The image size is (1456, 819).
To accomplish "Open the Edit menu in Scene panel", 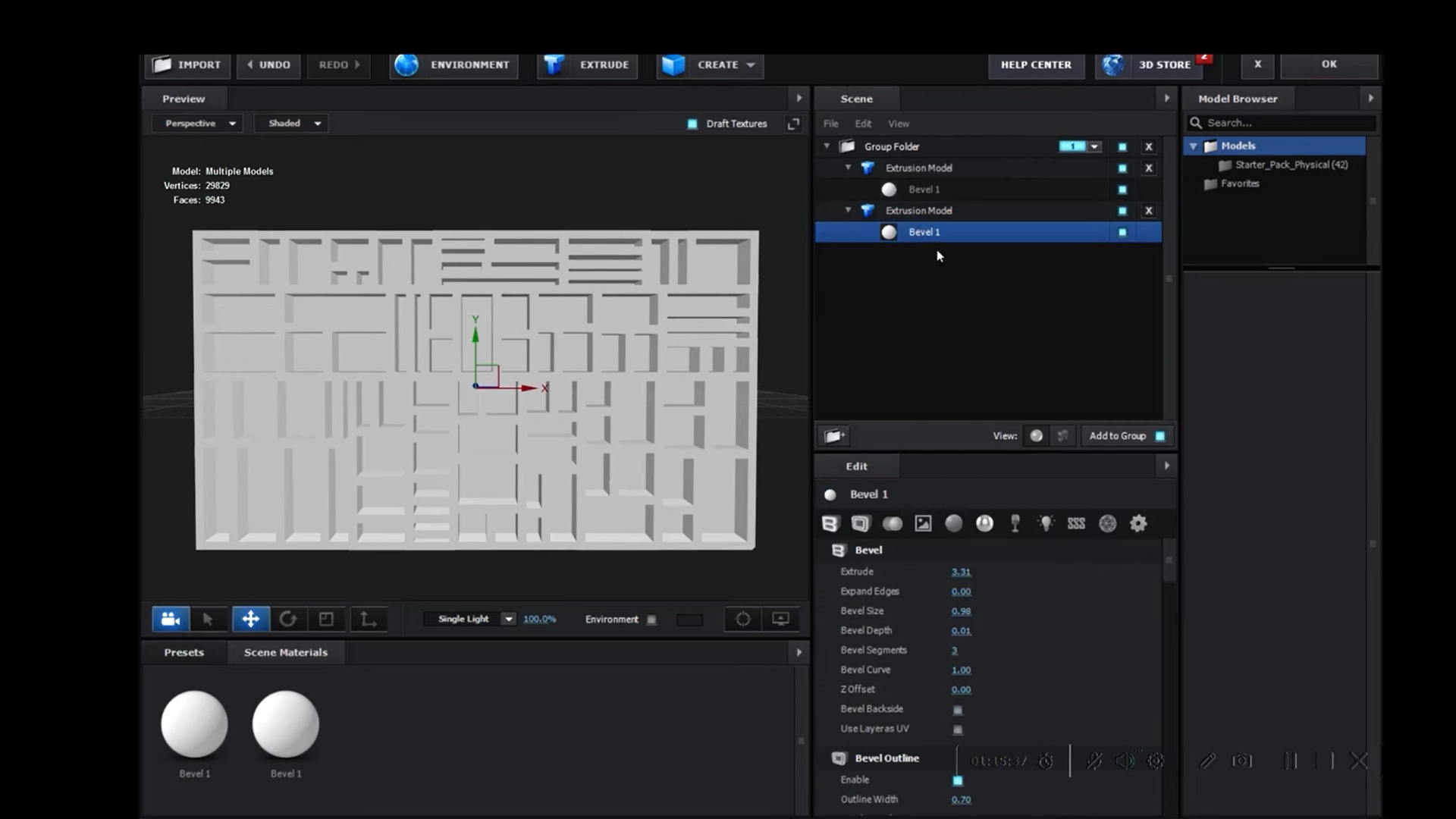I will [863, 124].
